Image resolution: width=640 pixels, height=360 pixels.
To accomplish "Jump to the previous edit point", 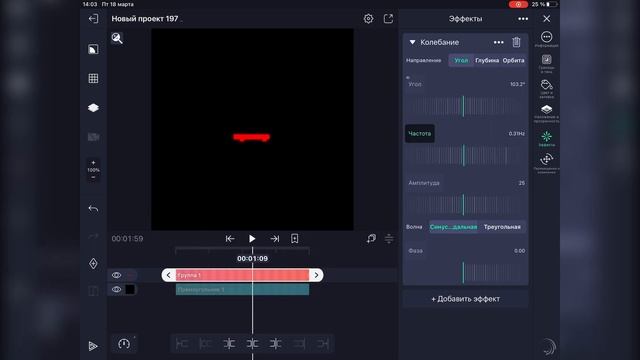I will [x=230, y=239].
